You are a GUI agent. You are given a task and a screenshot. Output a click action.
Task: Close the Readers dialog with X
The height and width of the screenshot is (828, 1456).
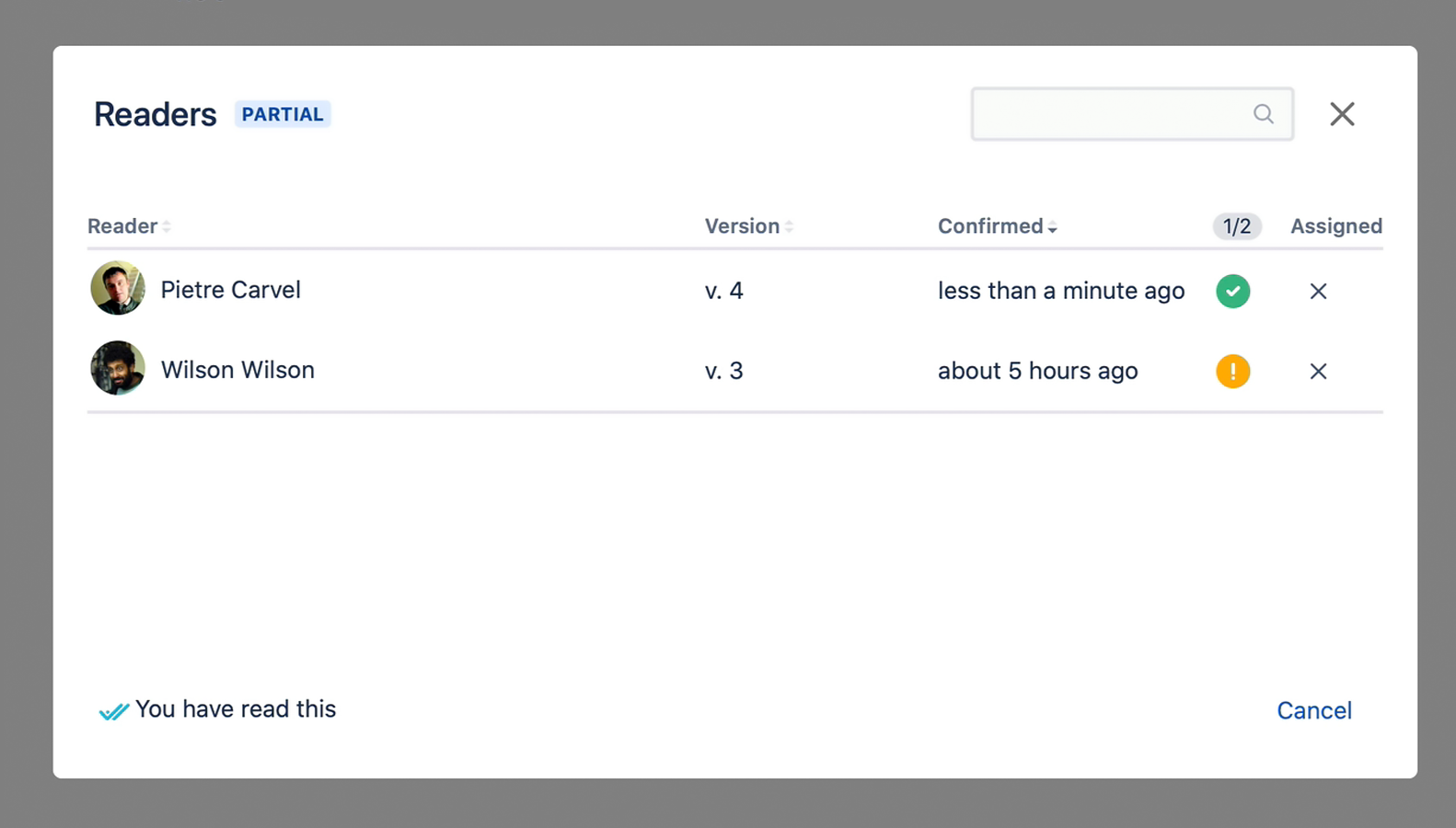[1342, 114]
